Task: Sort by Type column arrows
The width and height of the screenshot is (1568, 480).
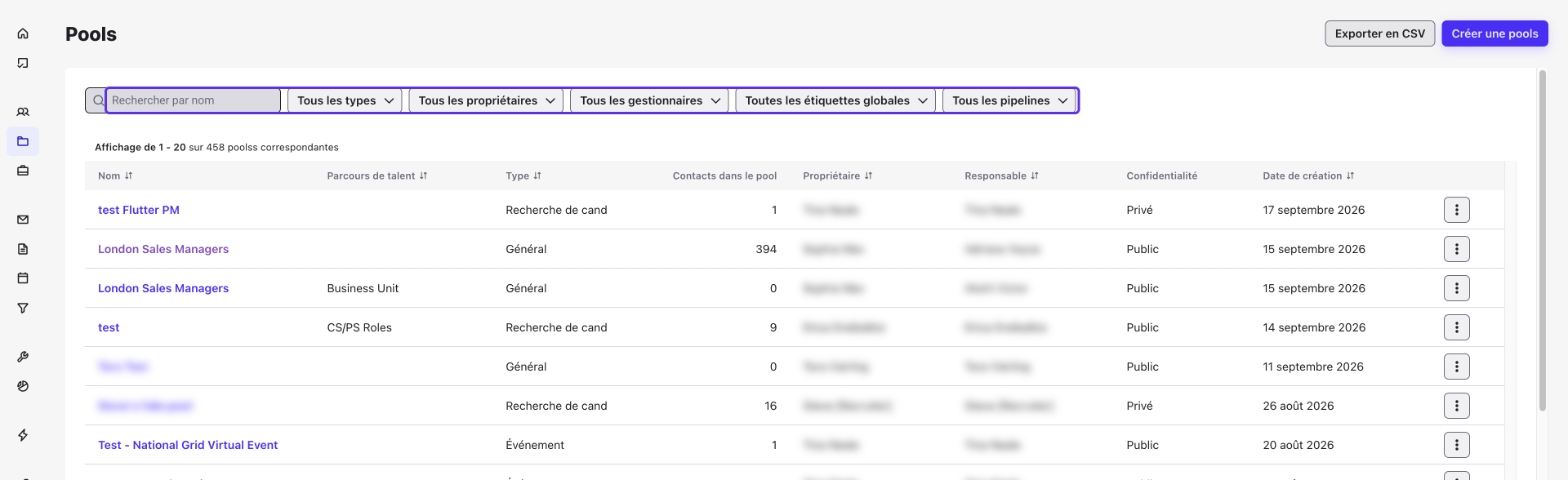Action: point(538,176)
